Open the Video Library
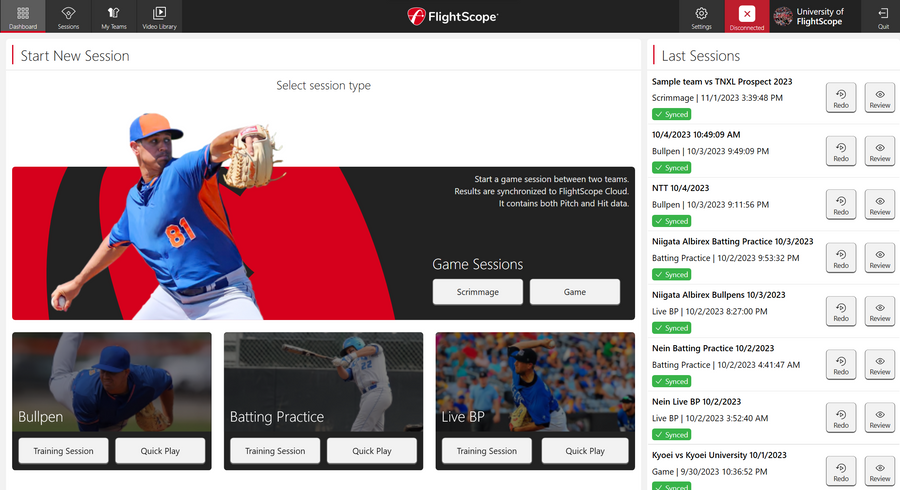Image resolution: width=900 pixels, height=490 pixels. click(159, 16)
